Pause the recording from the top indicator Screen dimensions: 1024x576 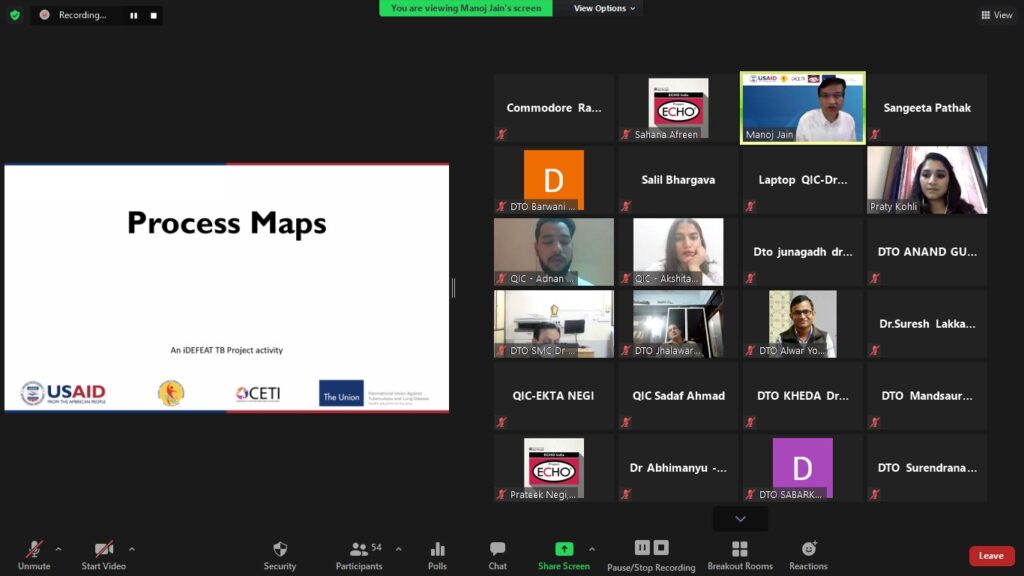coord(134,16)
